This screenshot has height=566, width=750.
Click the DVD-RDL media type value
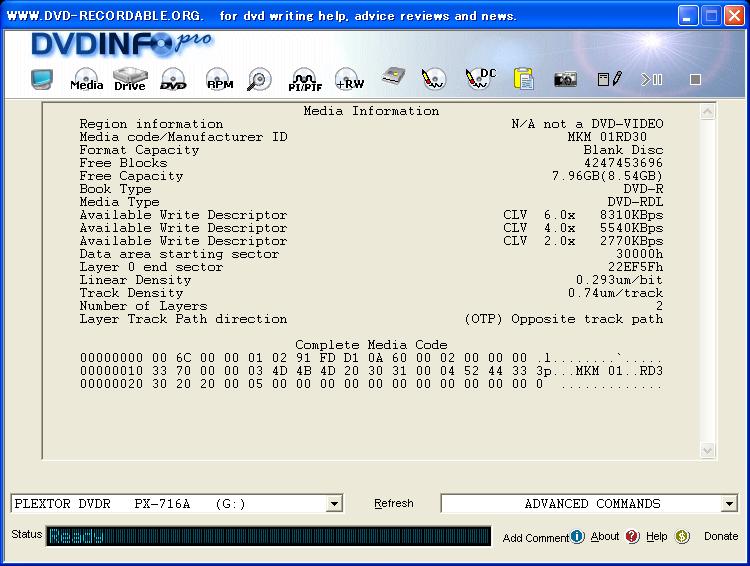point(635,202)
